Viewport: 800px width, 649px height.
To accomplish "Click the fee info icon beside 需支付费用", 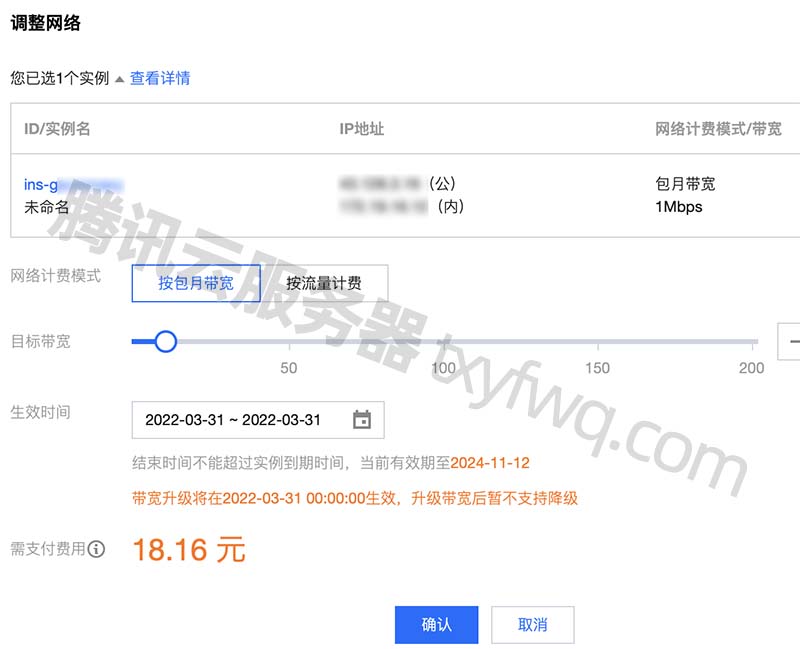I will 96,549.
